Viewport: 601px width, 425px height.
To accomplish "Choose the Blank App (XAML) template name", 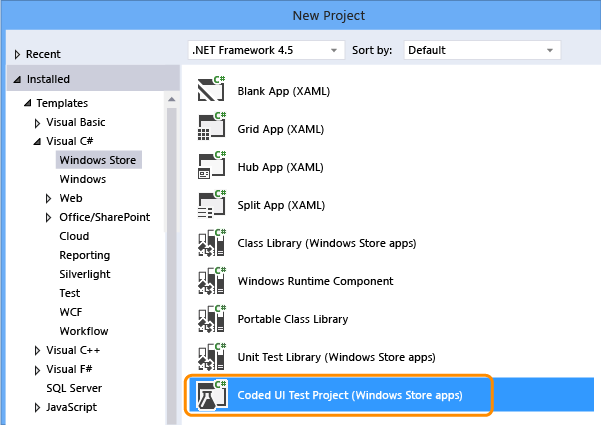I will (284, 91).
